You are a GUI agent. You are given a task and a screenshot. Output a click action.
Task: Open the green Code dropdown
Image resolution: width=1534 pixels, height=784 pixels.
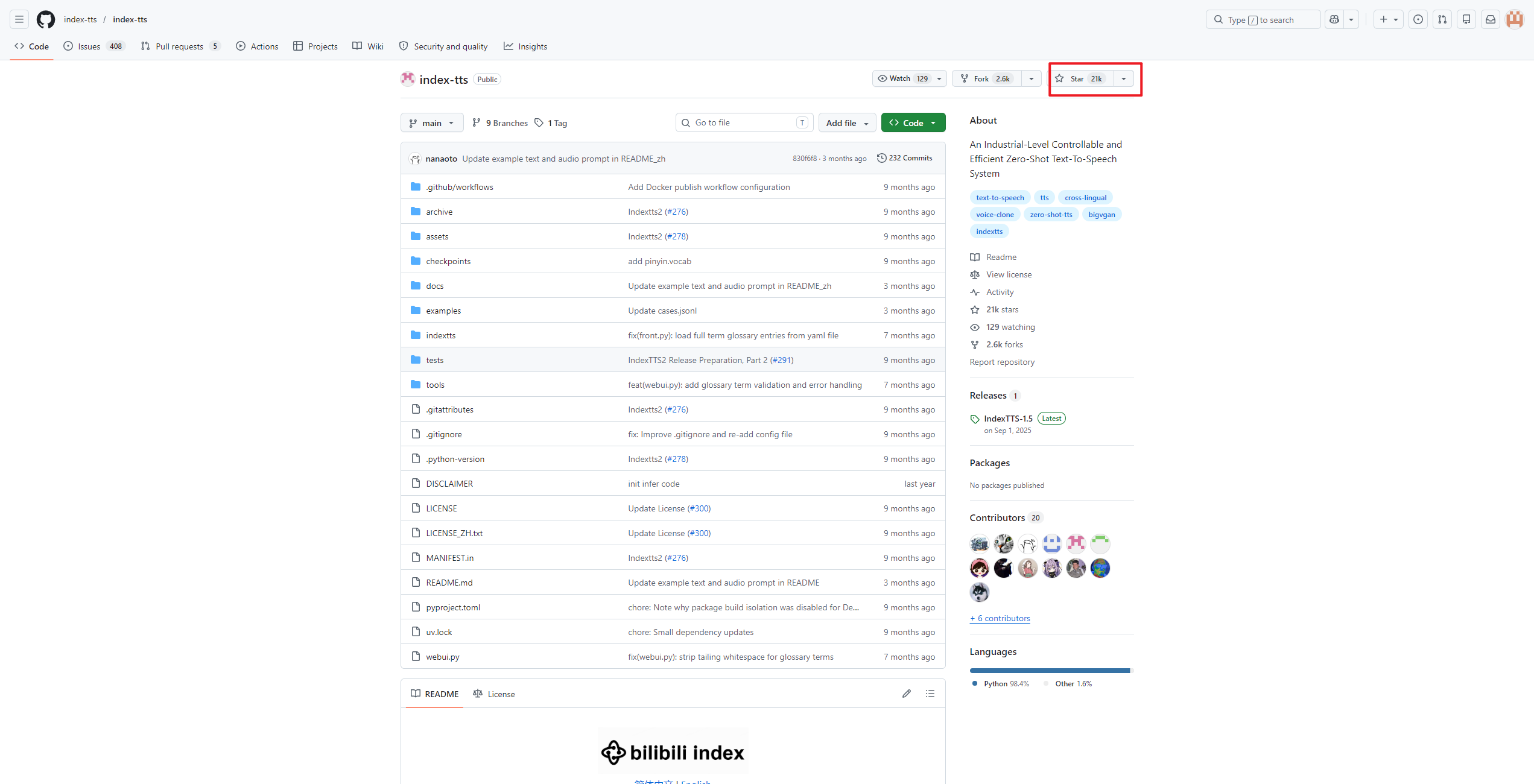[x=913, y=123]
